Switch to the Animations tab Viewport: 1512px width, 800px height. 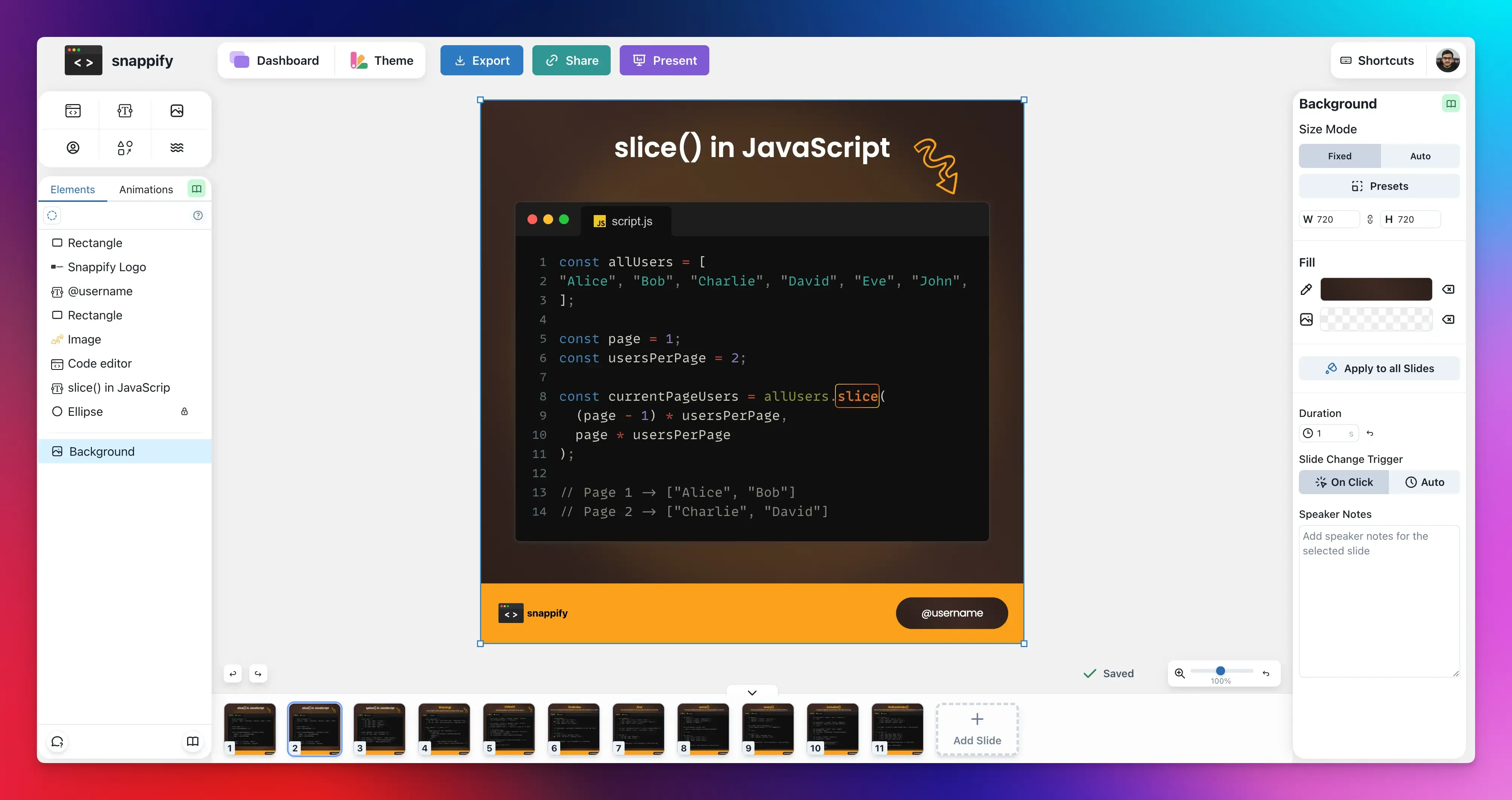click(146, 189)
